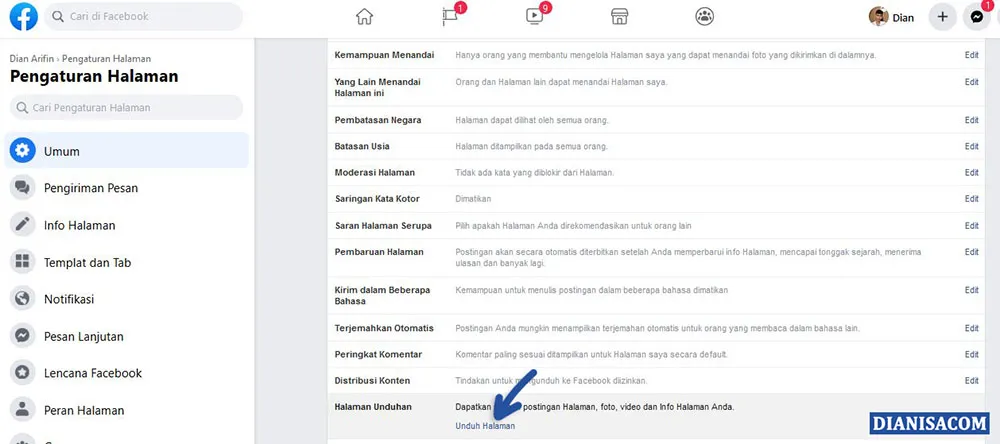This screenshot has width=1000, height=444.
Task: Click the Saringan Kata Kotor row label
Action: (377, 199)
